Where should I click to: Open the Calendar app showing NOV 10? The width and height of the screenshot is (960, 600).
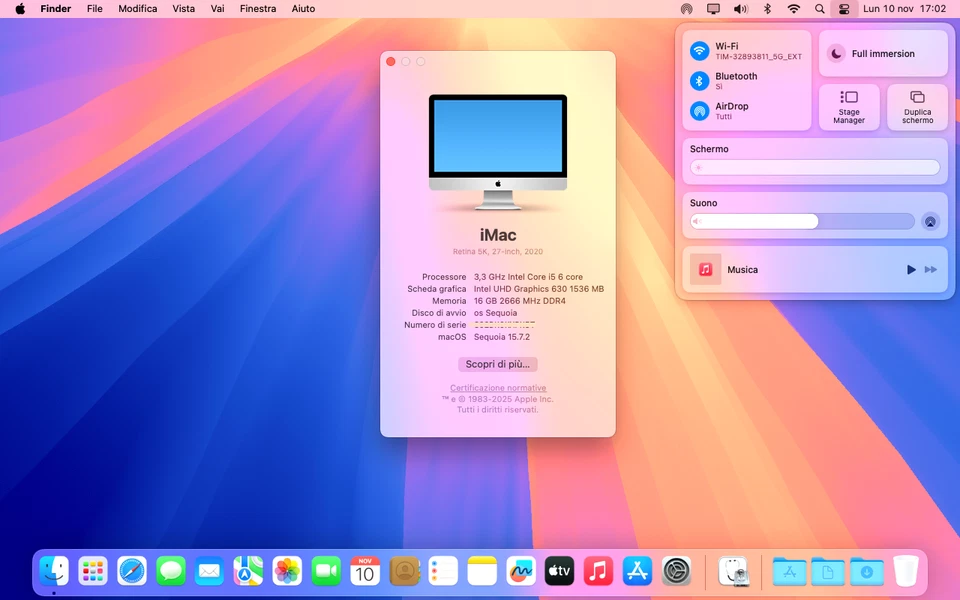(x=365, y=571)
